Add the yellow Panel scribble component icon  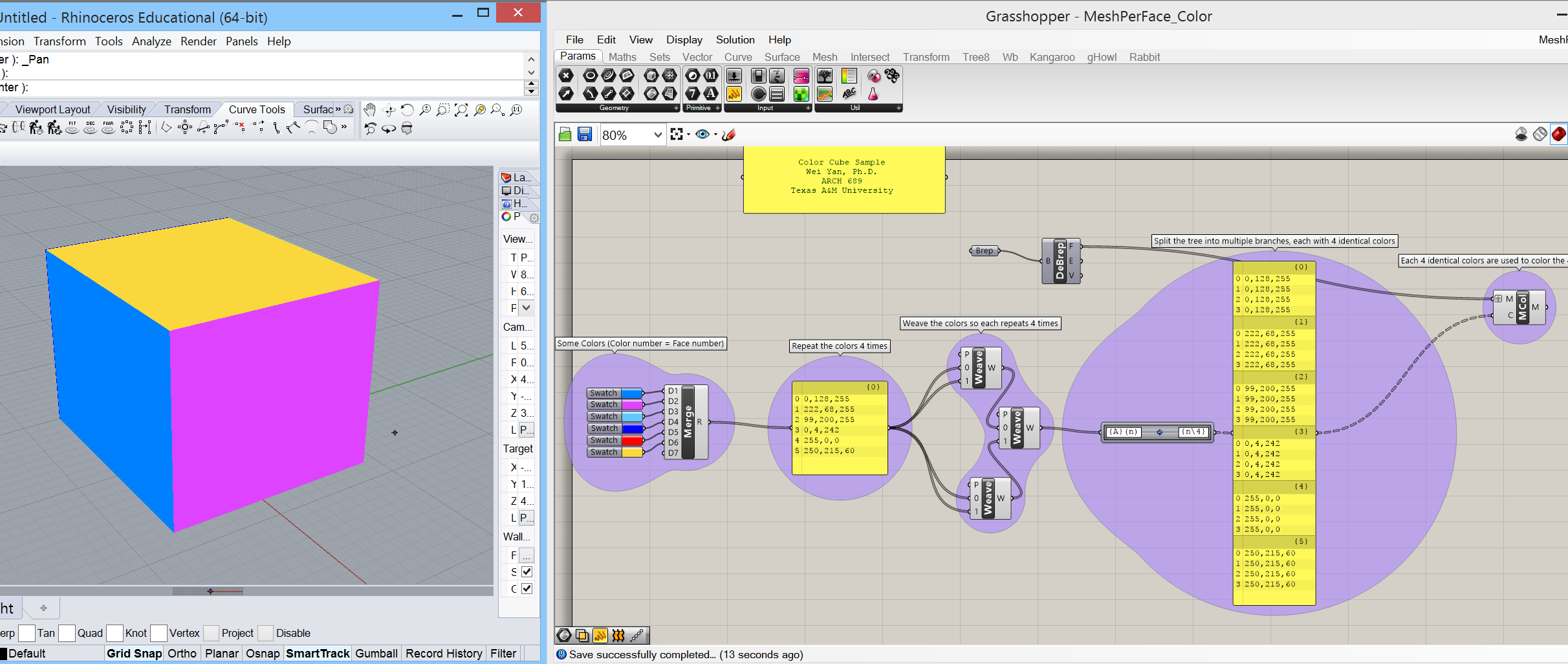pos(734,94)
